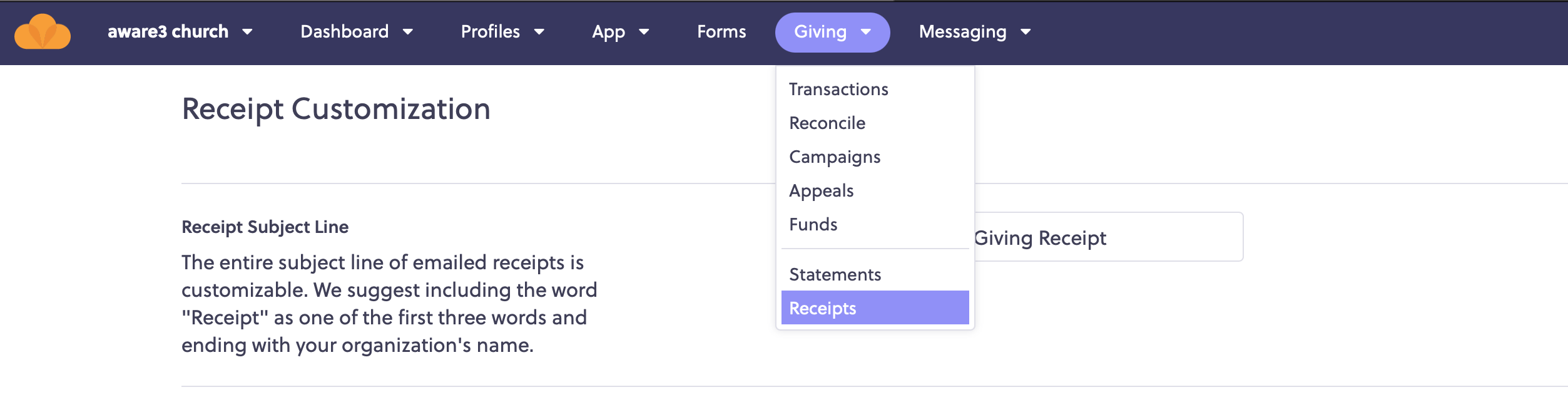Click the Dashboard nav label
The image size is (1568, 402).
click(344, 32)
